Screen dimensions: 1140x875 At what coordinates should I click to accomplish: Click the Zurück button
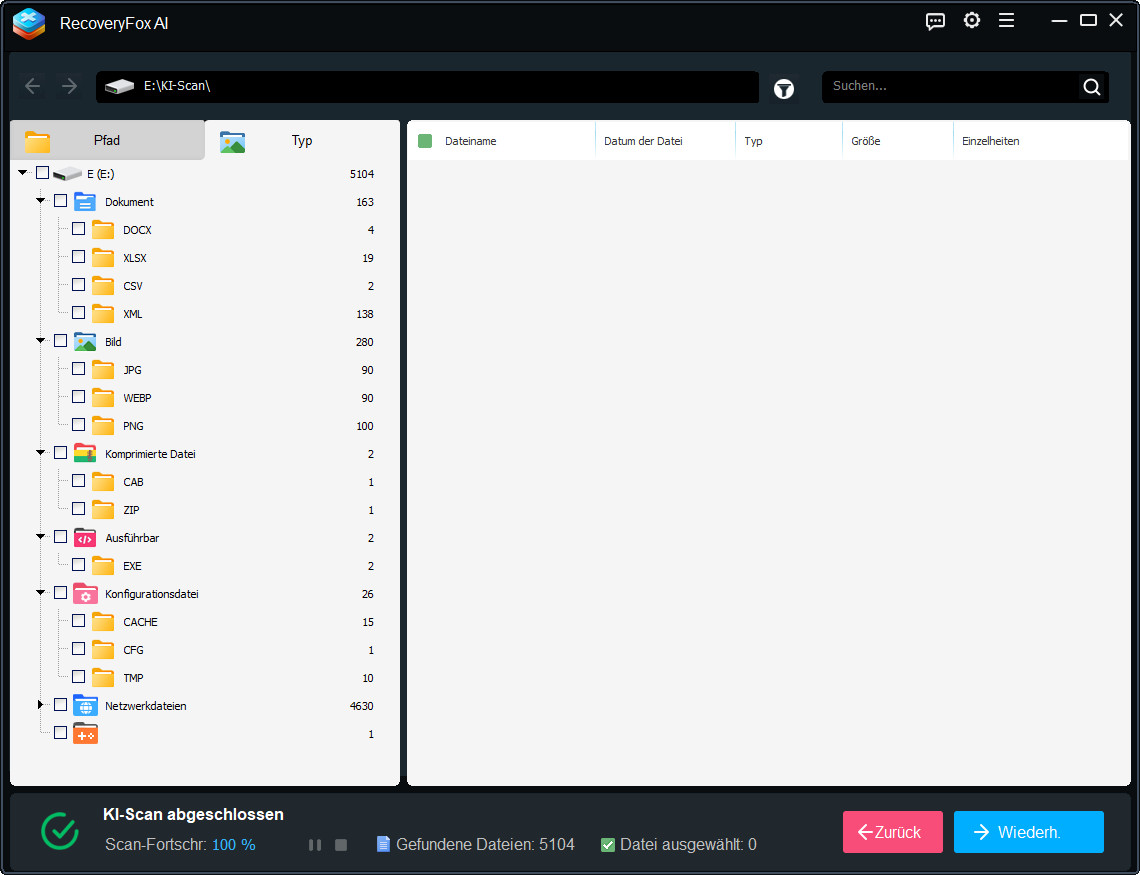893,832
